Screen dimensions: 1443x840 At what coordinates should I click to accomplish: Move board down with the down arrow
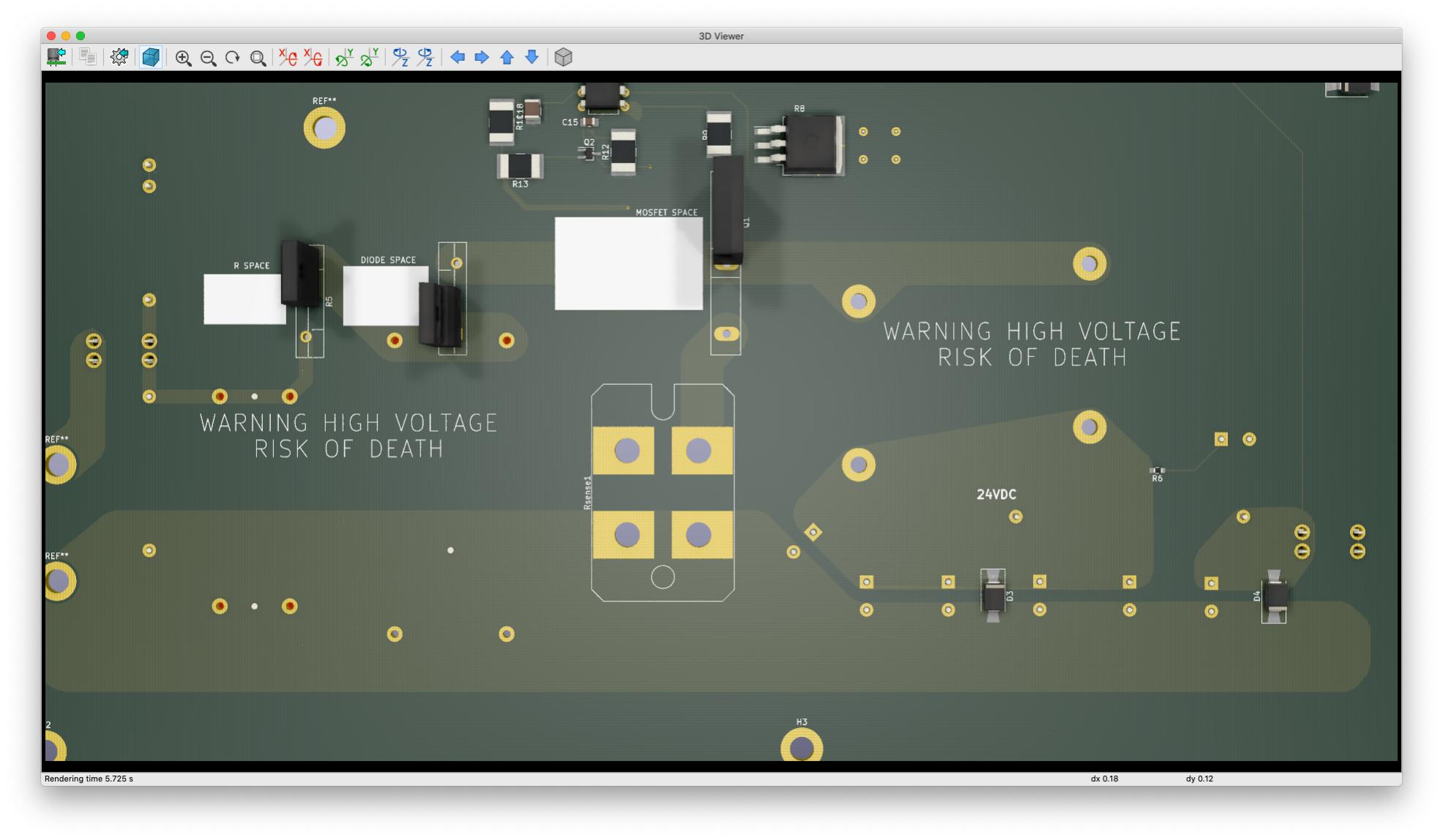pyautogui.click(x=532, y=57)
